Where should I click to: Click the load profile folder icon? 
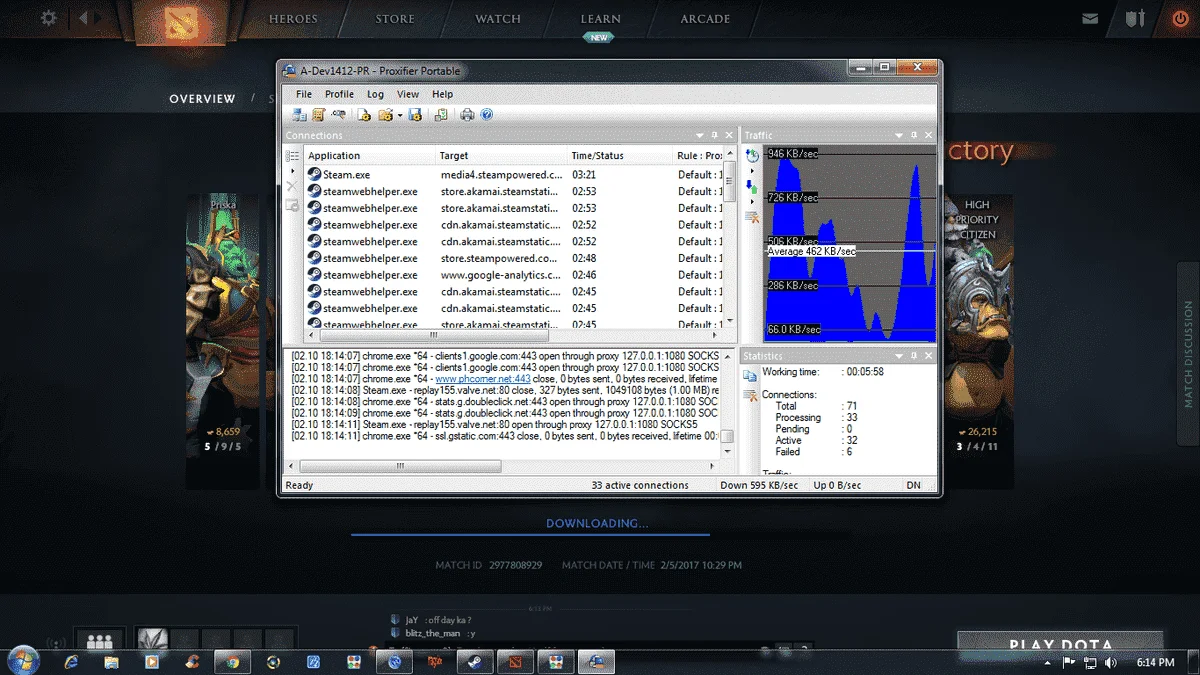385,114
